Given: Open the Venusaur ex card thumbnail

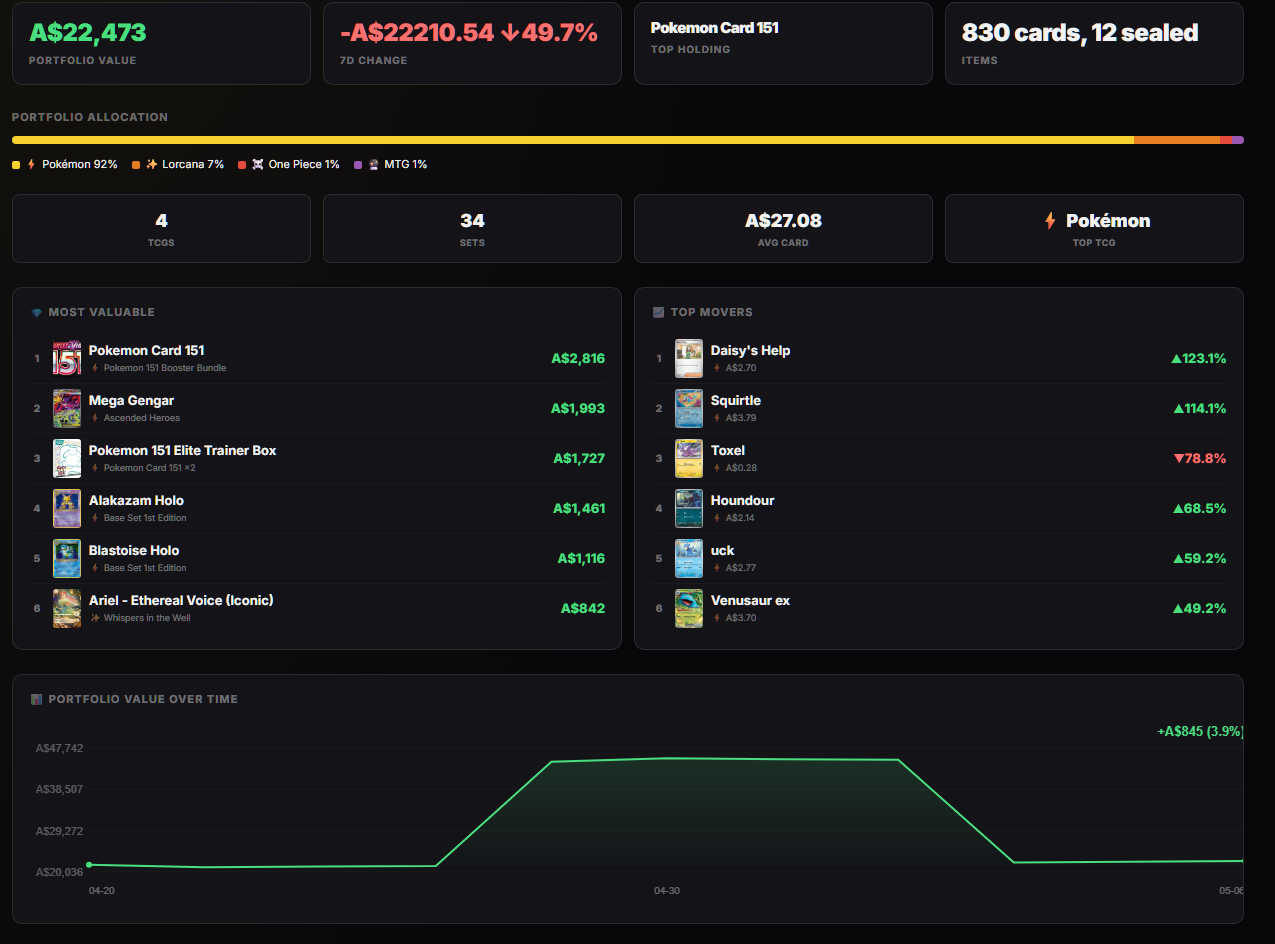Looking at the screenshot, I should 689,608.
